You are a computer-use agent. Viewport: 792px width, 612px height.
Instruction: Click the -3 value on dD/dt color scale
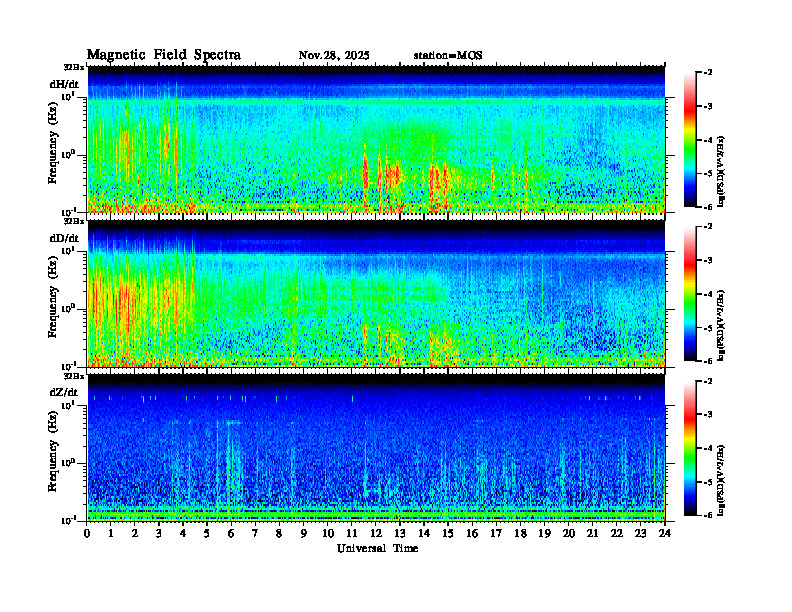coord(707,261)
